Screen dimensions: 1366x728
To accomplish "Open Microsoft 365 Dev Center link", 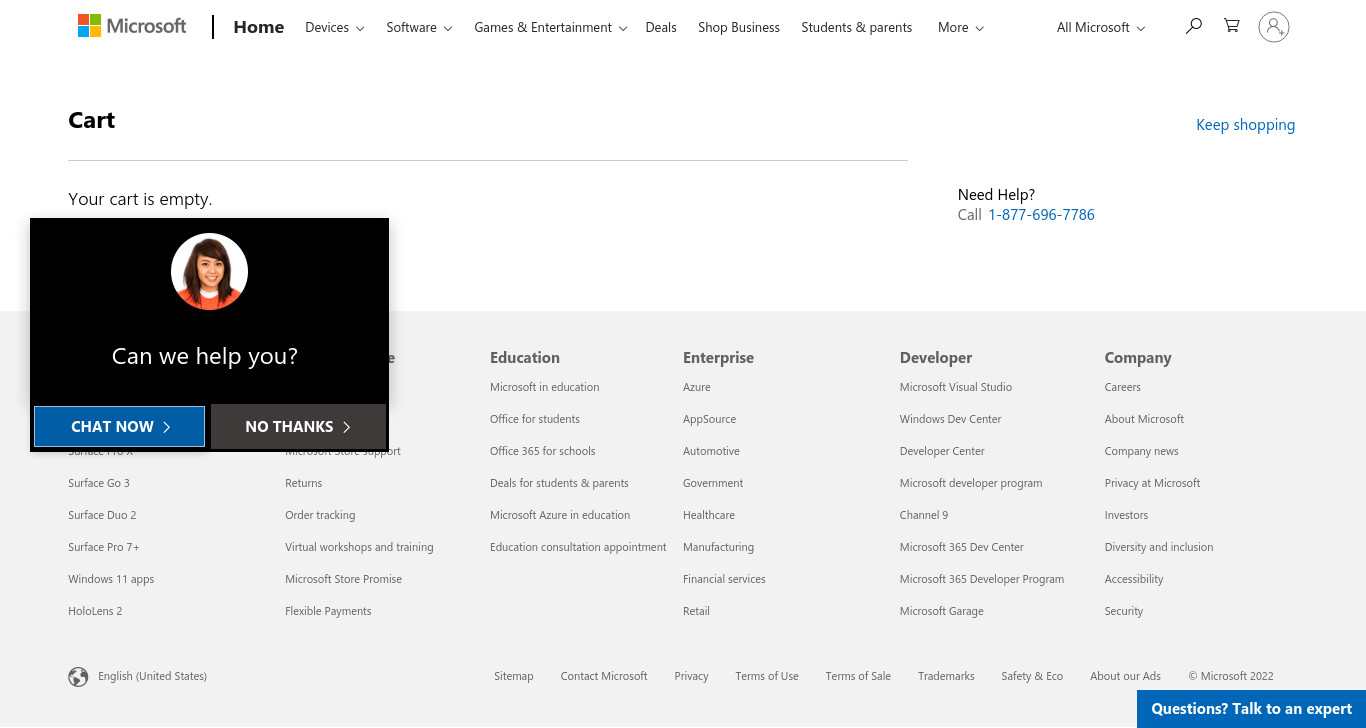I will tap(962, 547).
